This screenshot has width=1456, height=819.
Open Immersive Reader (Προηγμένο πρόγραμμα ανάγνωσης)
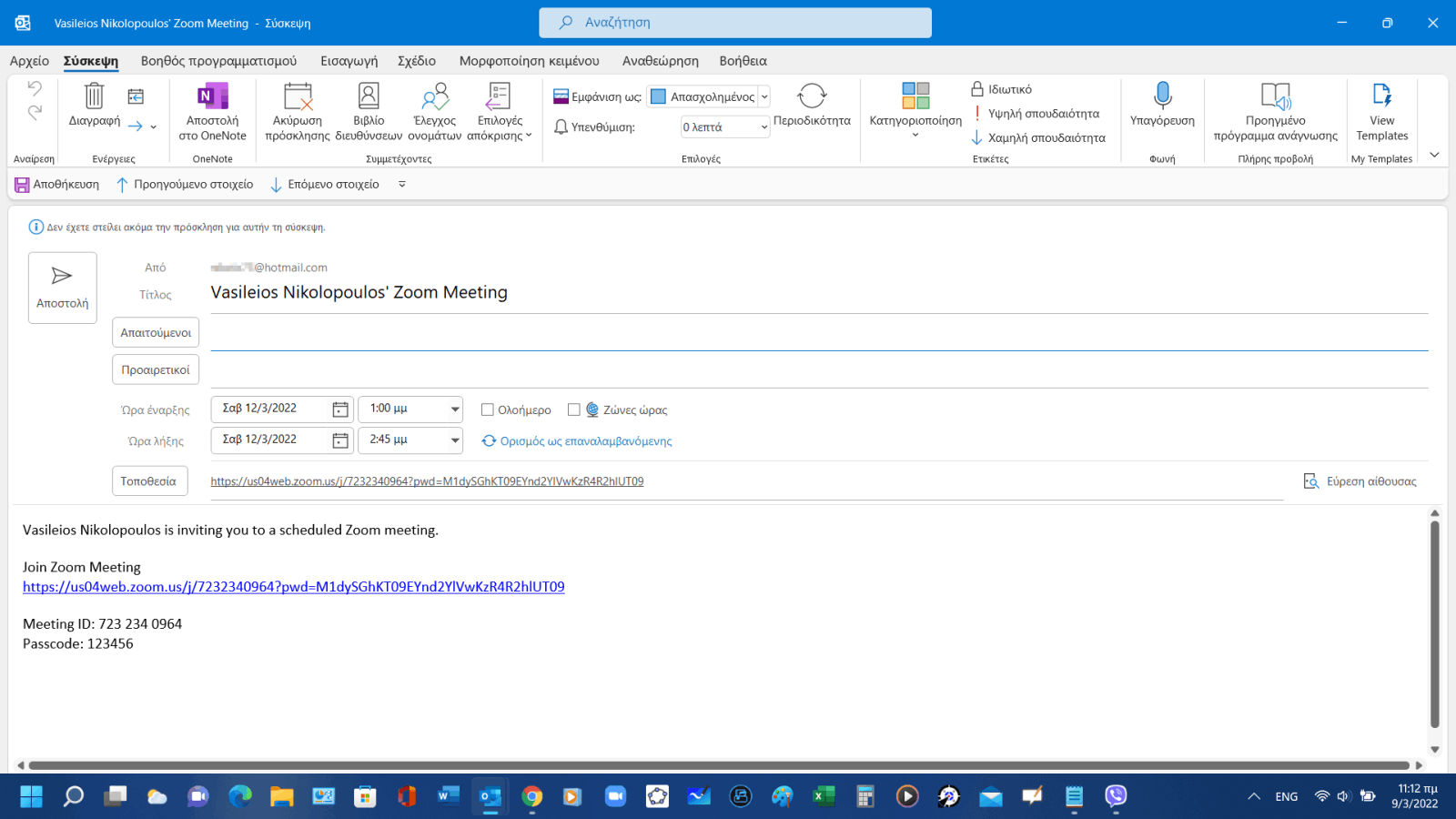tap(1275, 111)
